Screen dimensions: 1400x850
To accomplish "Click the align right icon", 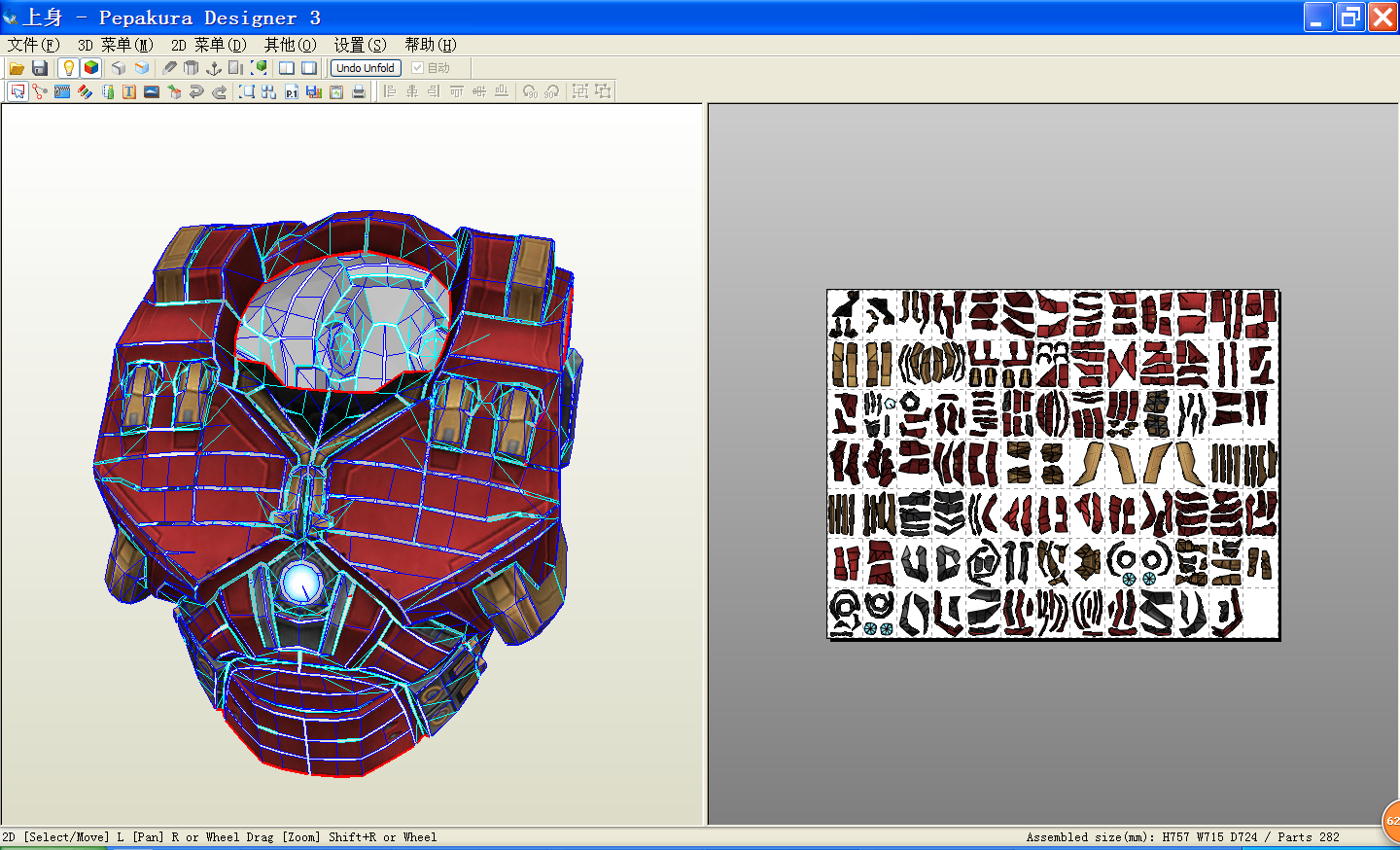I will [435, 91].
